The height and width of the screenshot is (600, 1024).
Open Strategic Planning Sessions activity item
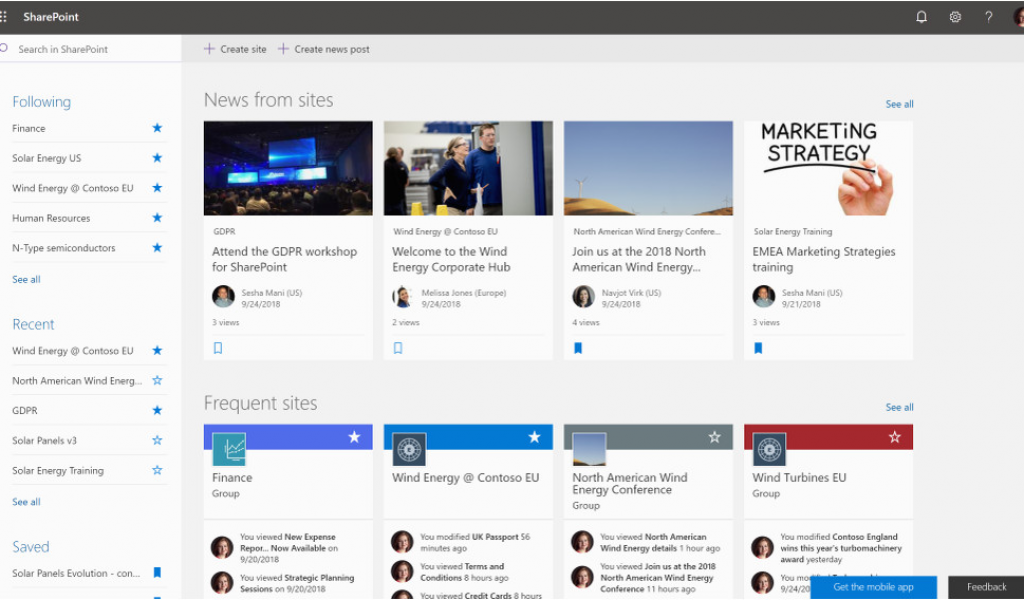(x=296, y=583)
